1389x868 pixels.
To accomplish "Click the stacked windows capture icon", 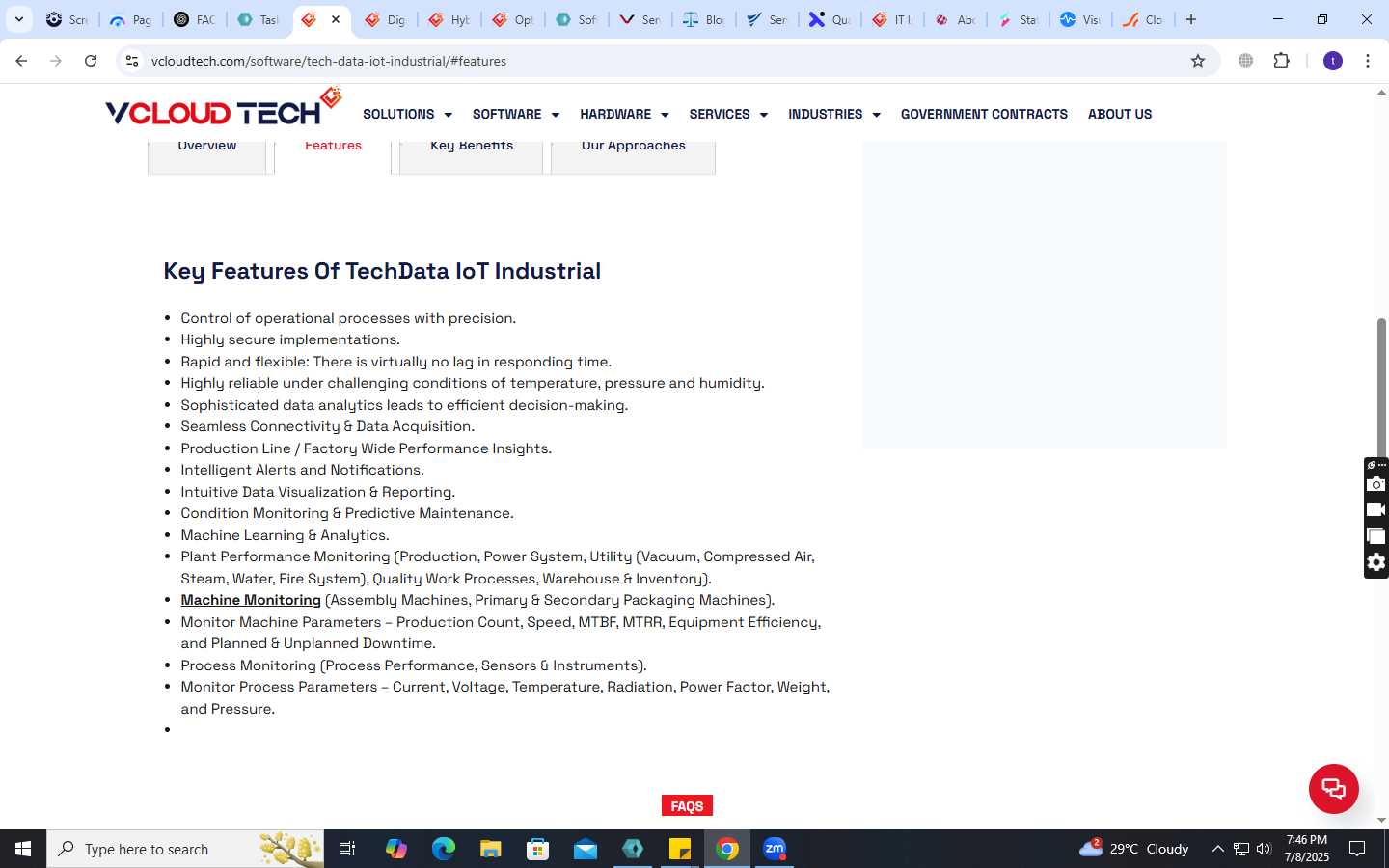I will click(x=1376, y=536).
